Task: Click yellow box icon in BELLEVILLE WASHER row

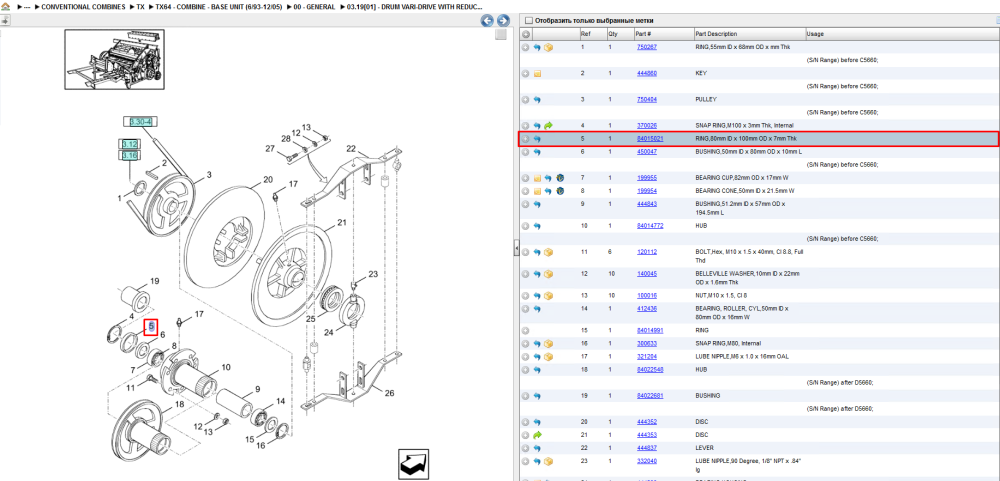Action: [548, 274]
